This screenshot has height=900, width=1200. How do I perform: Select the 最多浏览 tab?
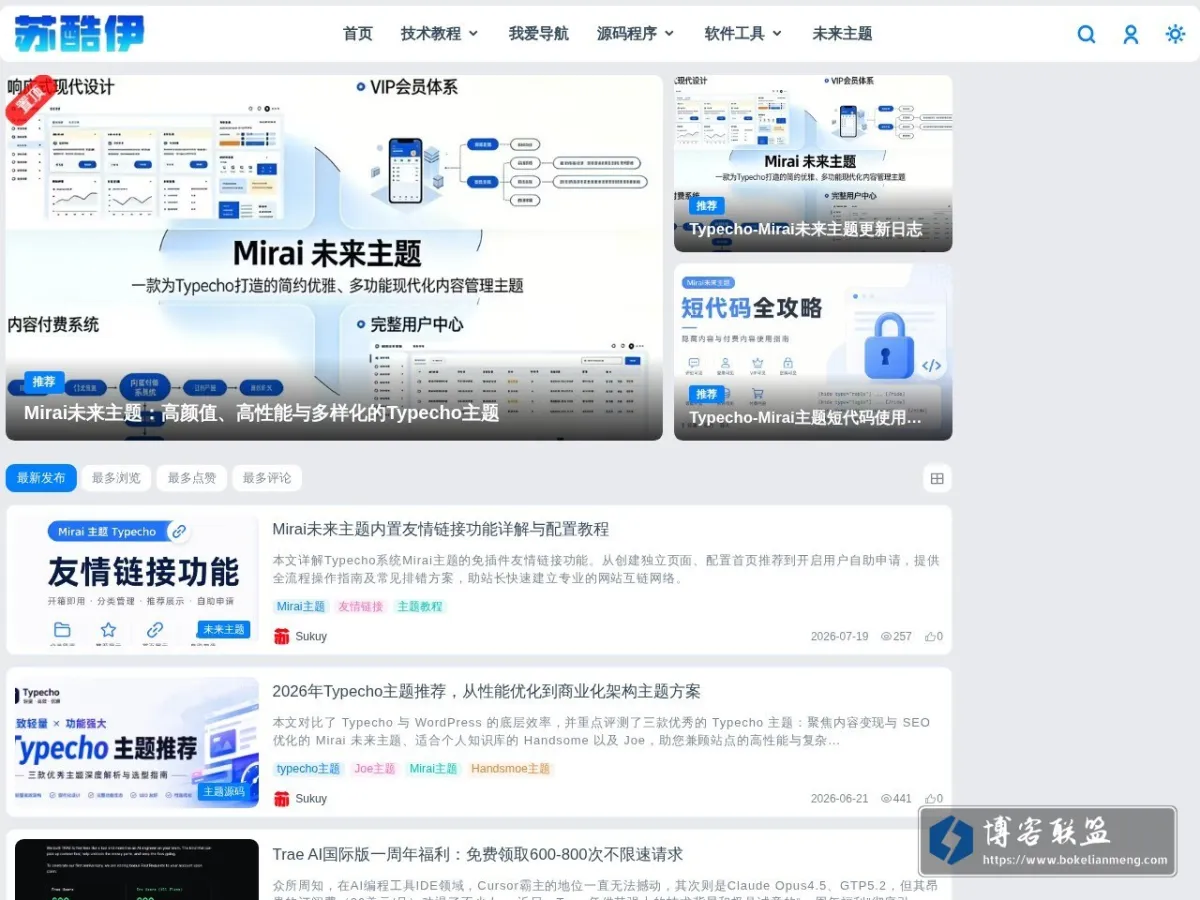tap(116, 478)
